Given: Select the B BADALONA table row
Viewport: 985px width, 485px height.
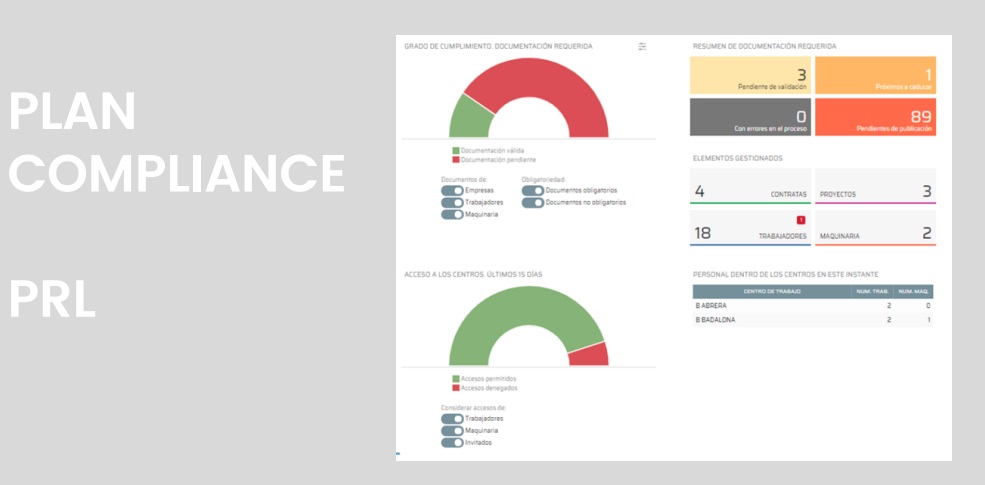Looking at the screenshot, I should click(x=812, y=320).
